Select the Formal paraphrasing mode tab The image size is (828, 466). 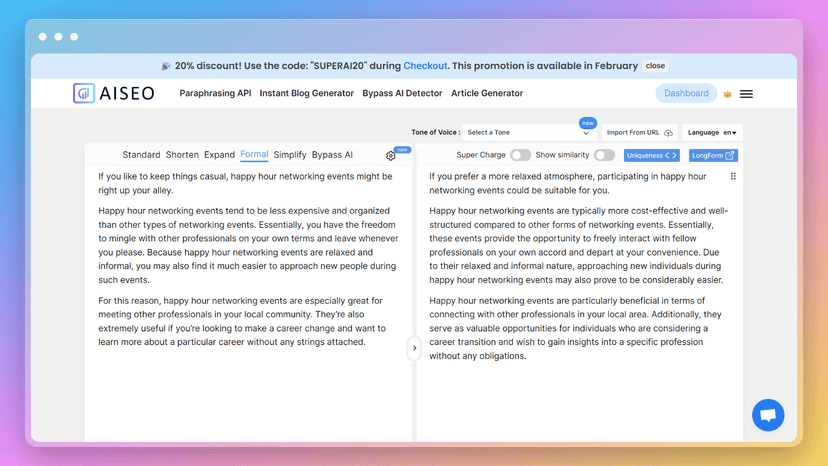[254, 155]
